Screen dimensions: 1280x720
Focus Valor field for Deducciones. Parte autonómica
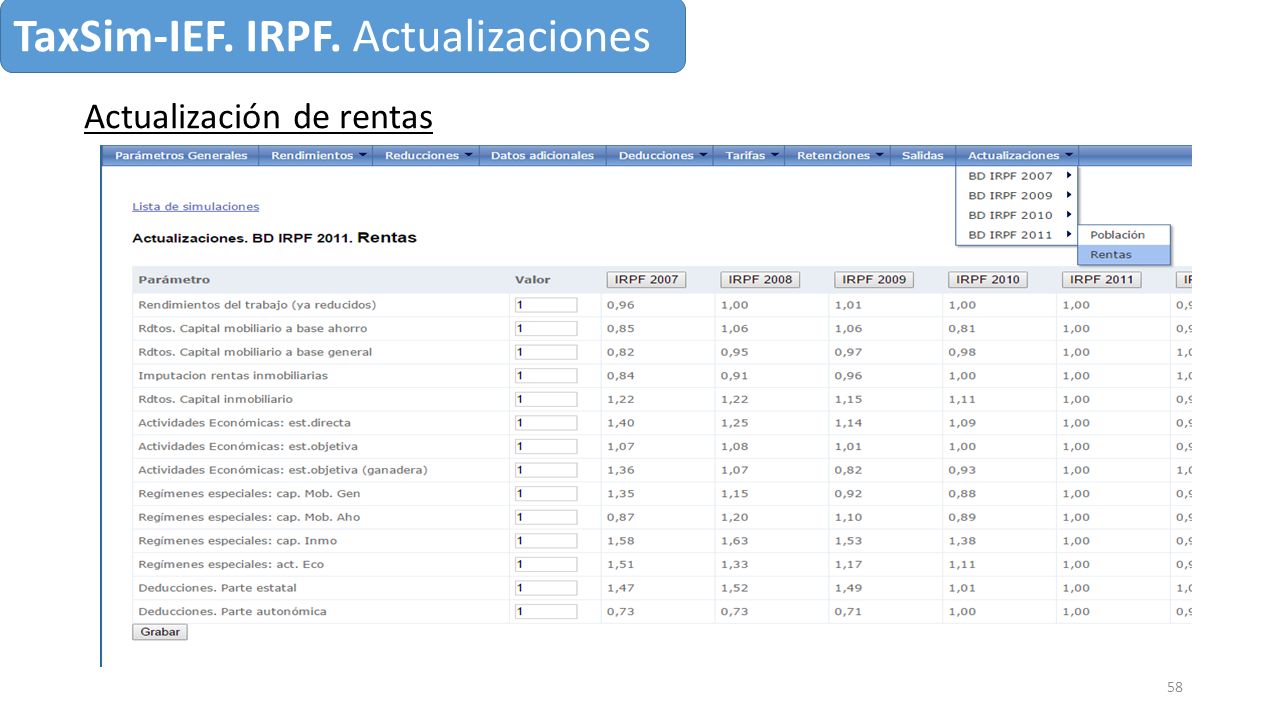tap(546, 611)
